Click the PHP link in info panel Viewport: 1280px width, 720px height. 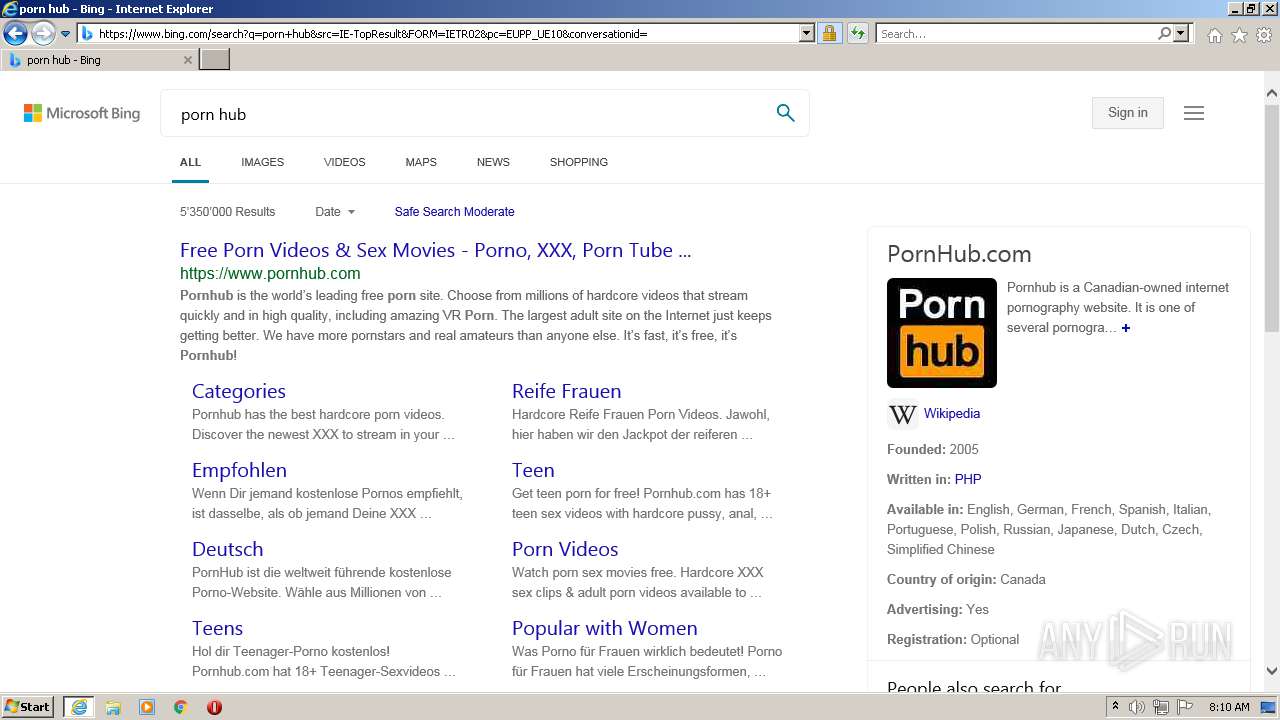968,479
